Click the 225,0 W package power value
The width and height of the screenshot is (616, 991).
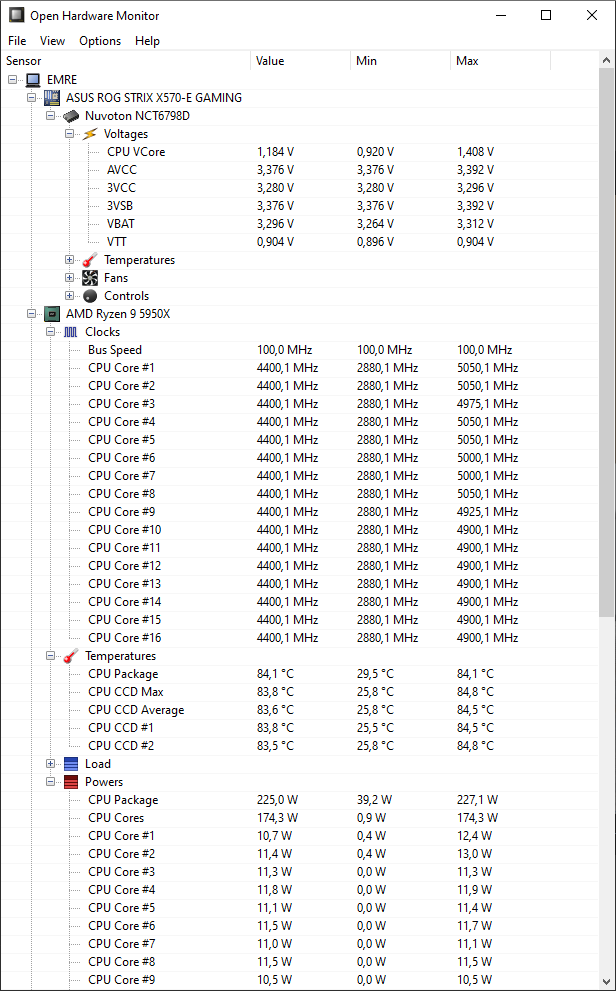pyautogui.click(x=277, y=800)
